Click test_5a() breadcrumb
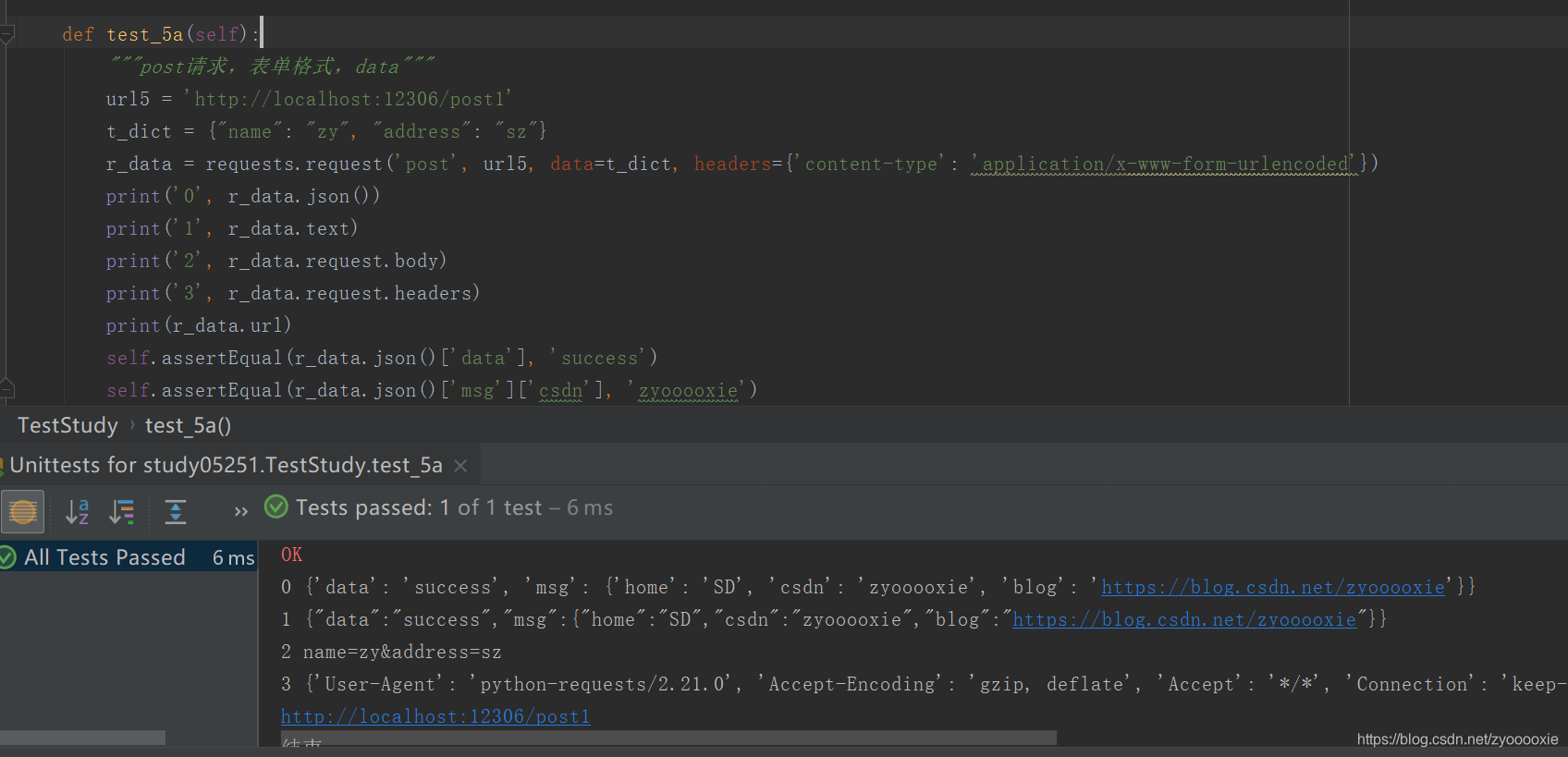This screenshot has height=757, width=1568. coord(188,425)
